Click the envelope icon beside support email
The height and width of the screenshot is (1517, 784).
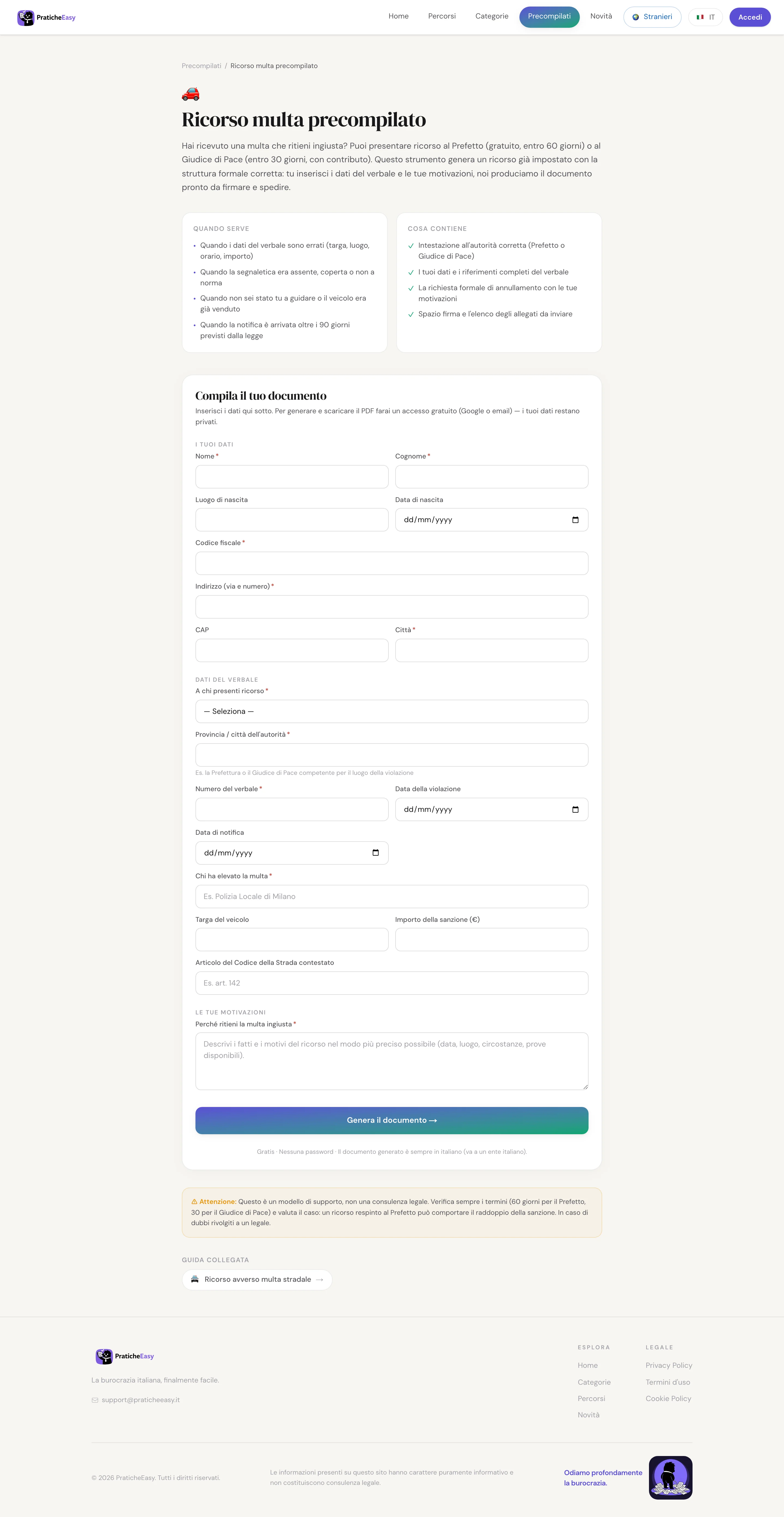[95, 1400]
